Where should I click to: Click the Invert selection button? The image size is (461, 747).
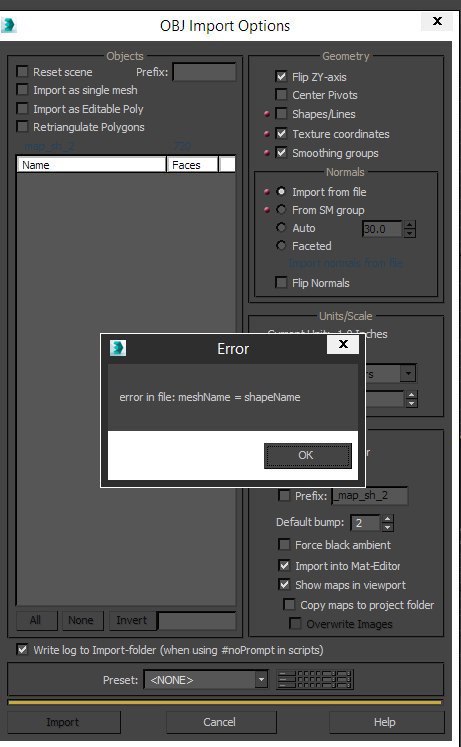click(x=132, y=620)
